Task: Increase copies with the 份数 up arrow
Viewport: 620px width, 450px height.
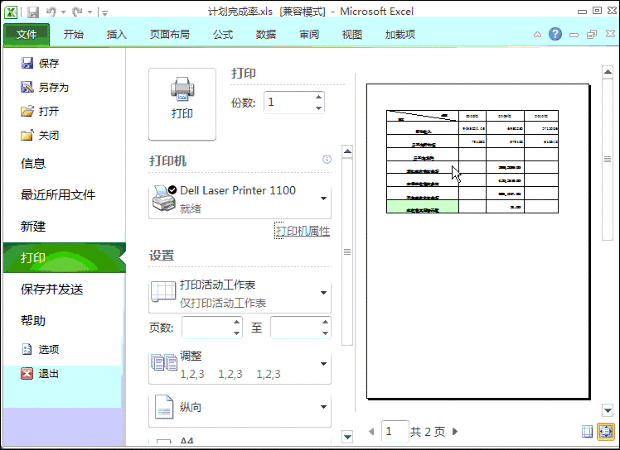Action: pyautogui.click(x=319, y=97)
